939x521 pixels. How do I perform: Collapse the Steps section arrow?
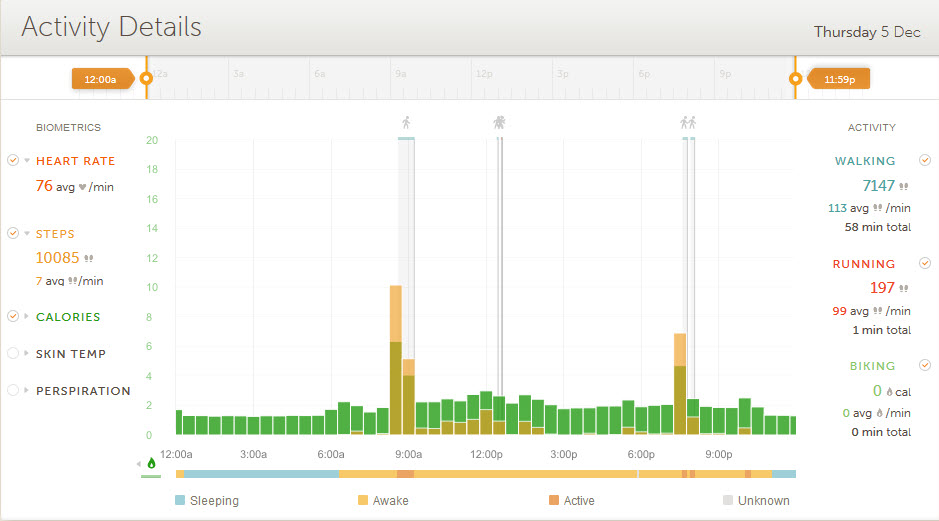click(27, 234)
